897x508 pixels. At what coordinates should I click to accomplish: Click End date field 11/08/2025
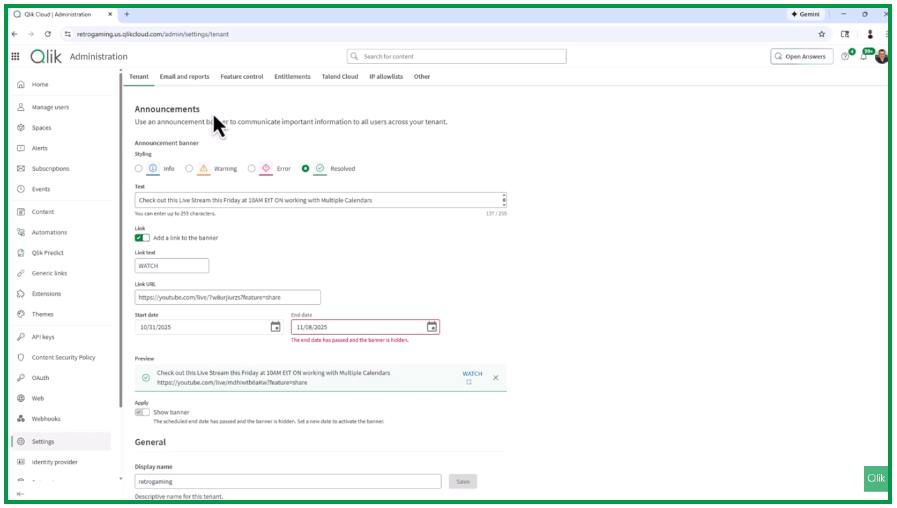pyautogui.click(x=365, y=327)
